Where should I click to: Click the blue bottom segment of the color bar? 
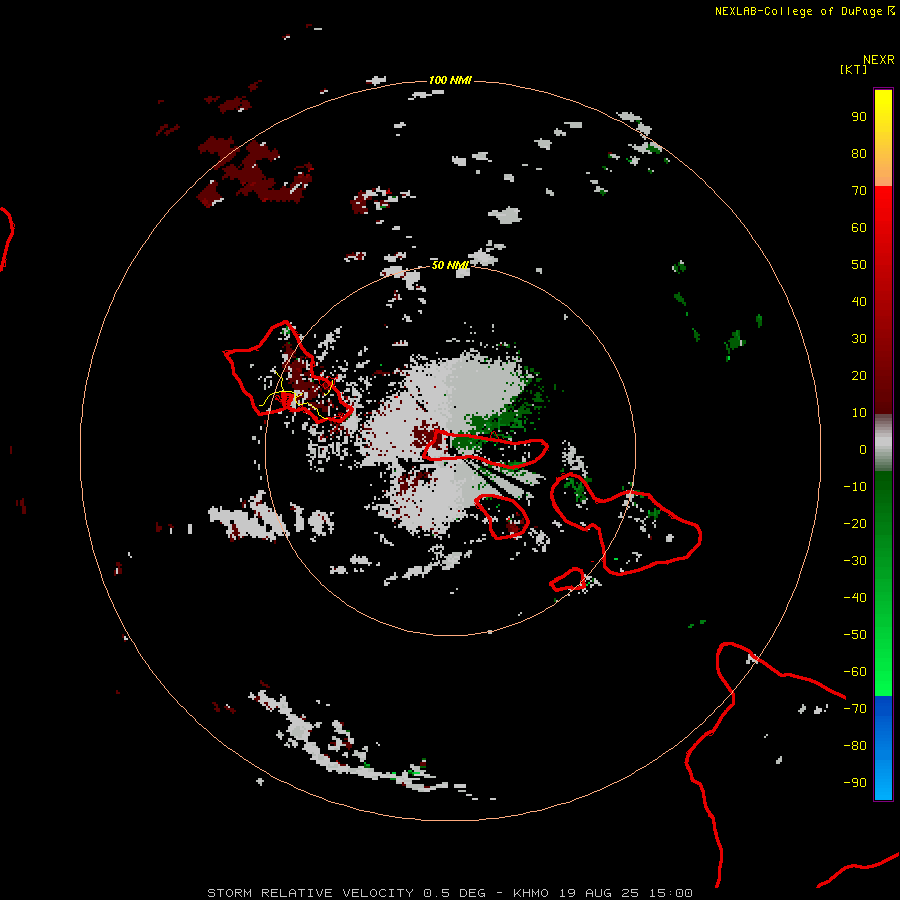pyautogui.click(x=883, y=748)
